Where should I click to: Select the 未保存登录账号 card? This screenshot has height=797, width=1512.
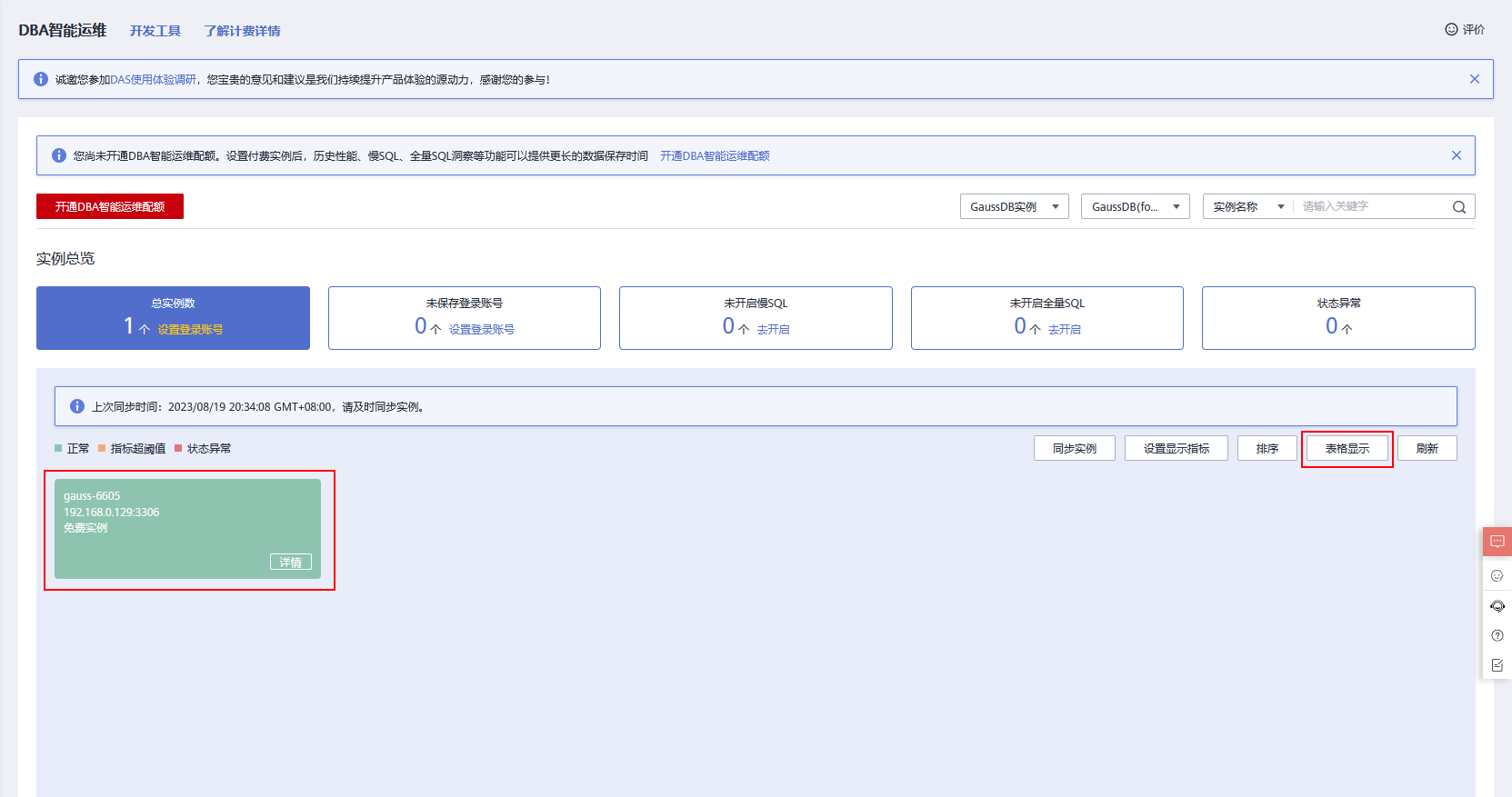coord(465,318)
